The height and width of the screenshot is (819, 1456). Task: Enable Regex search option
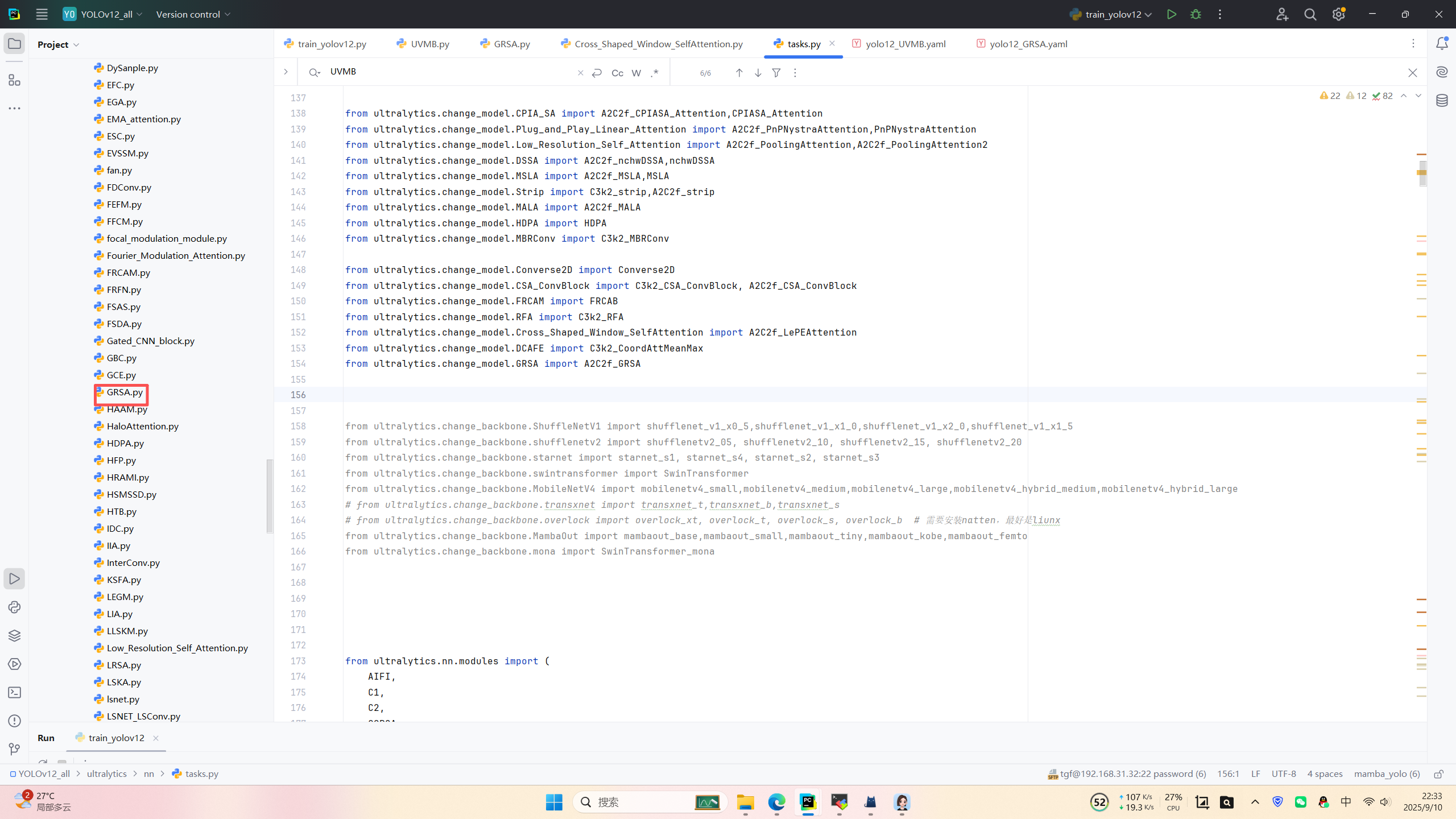[655, 73]
